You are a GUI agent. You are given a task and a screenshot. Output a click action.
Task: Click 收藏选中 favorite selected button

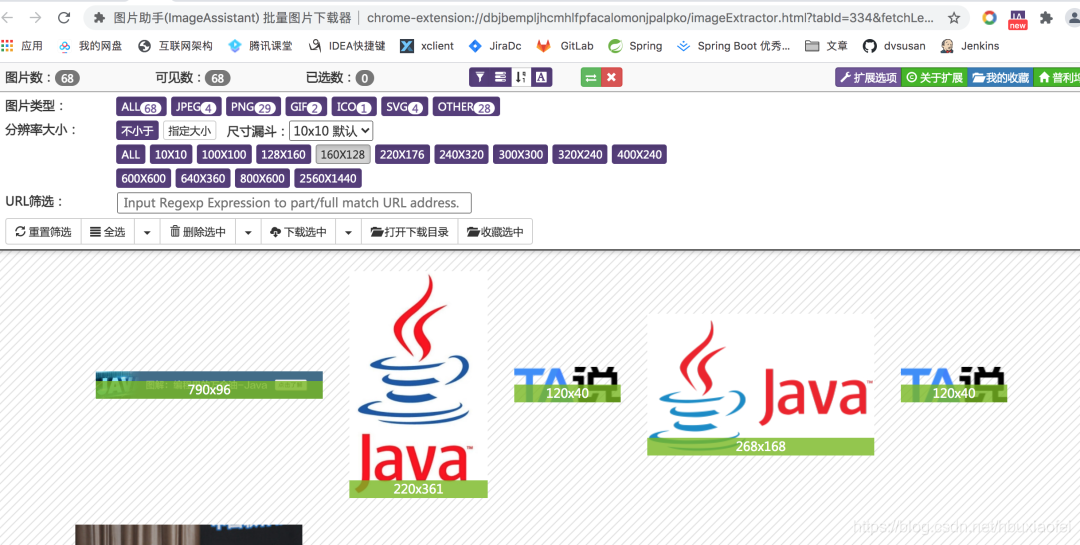coord(495,232)
